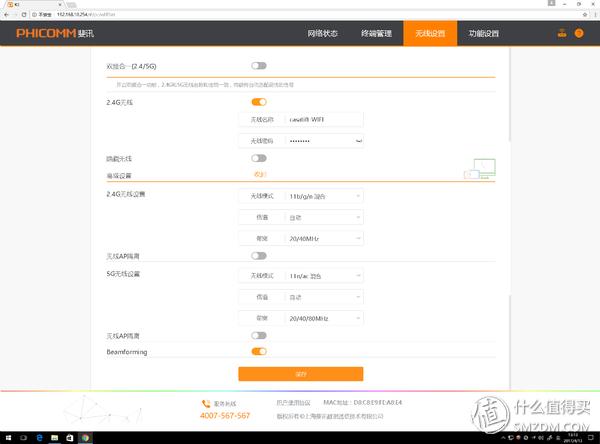Image resolution: width=600 pixels, height=444 pixels.
Task: Click the devices illustration at right
Action: [480, 169]
